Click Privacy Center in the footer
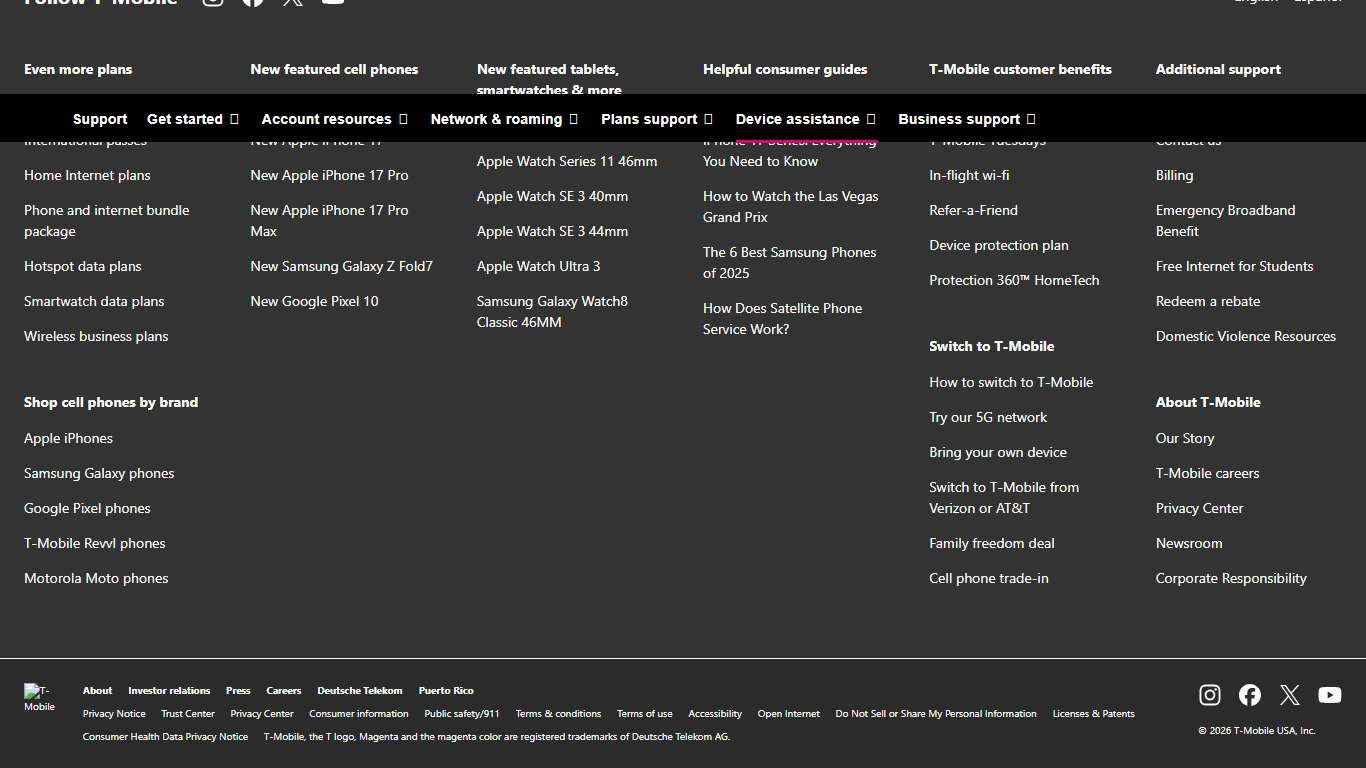The width and height of the screenshot is (1366, 768). click(x=262, y=713)
